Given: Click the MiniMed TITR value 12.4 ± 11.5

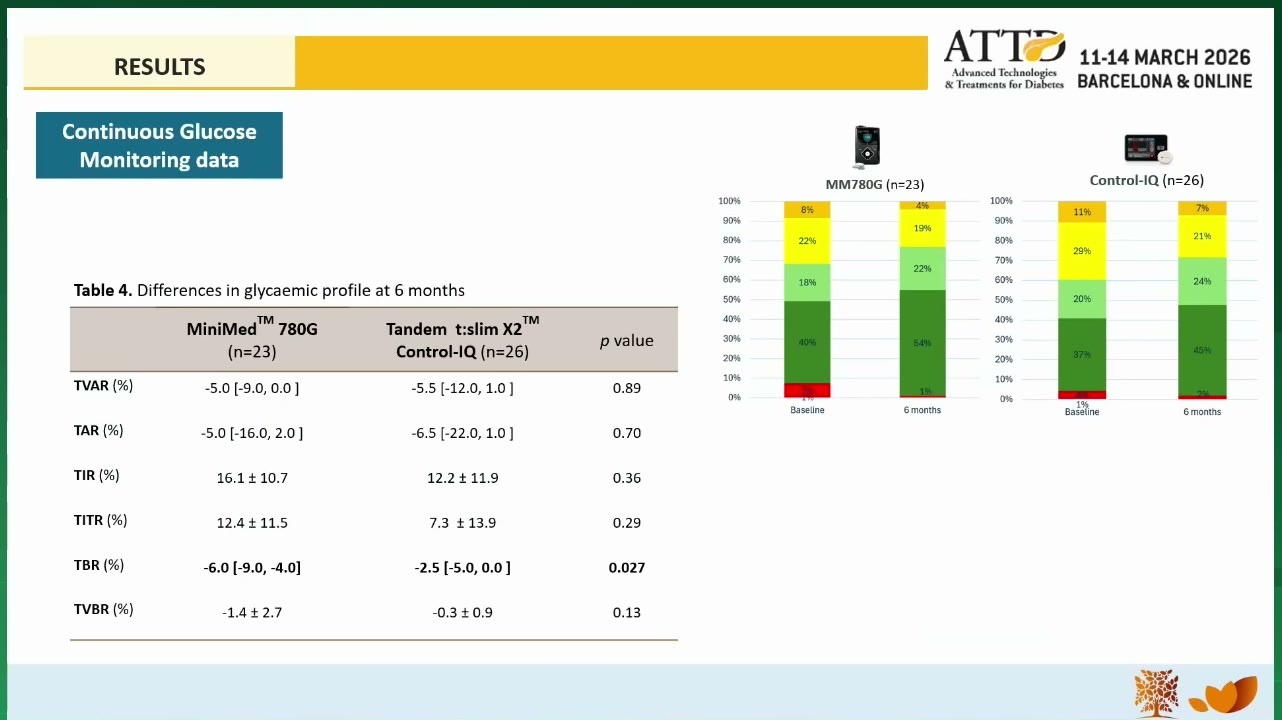Looking at the screenshot, I should (x=252, y=523).
